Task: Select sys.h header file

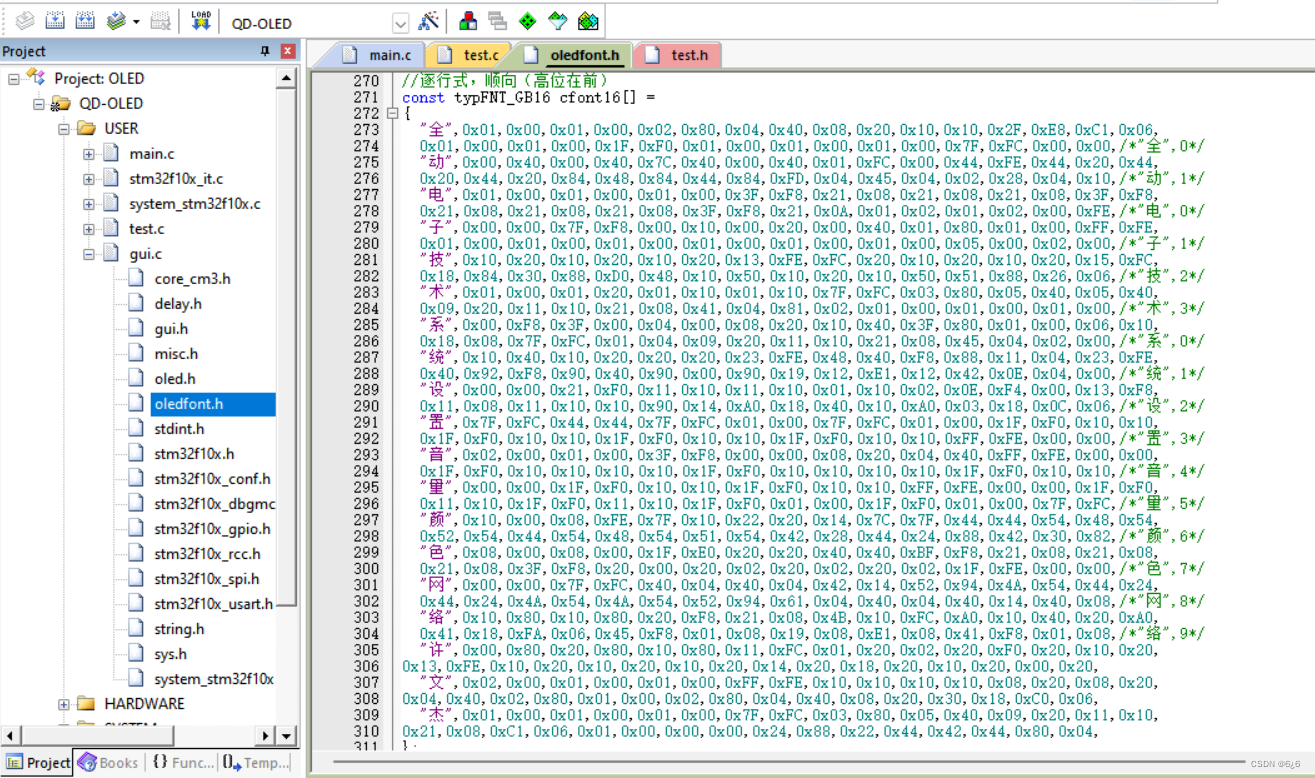Action: pyautogui.click(x=170, y=654)
